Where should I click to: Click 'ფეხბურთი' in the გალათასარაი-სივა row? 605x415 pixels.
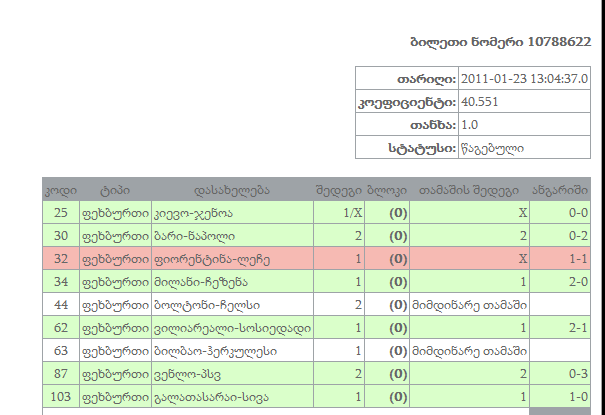point(115,397)
